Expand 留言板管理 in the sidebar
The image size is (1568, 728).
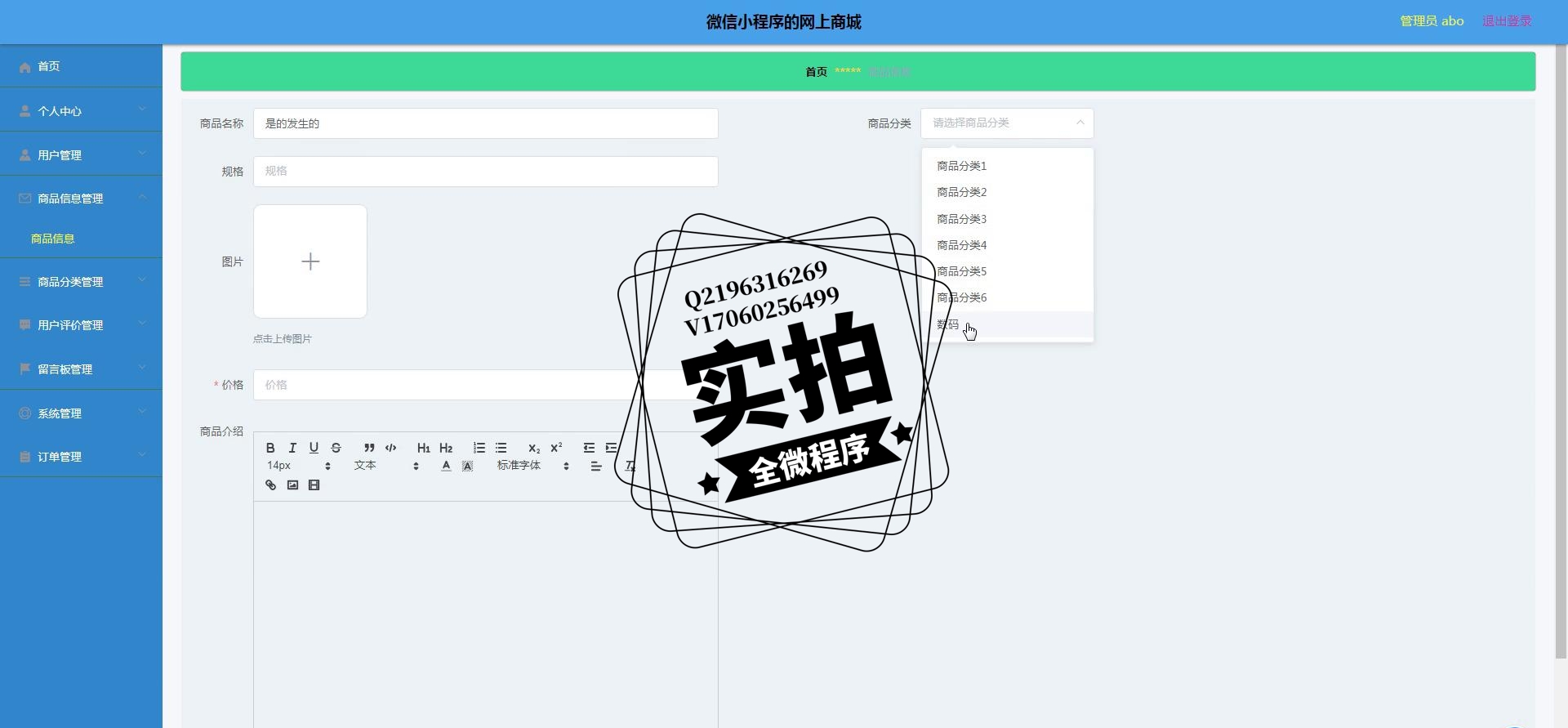[81, 368]
